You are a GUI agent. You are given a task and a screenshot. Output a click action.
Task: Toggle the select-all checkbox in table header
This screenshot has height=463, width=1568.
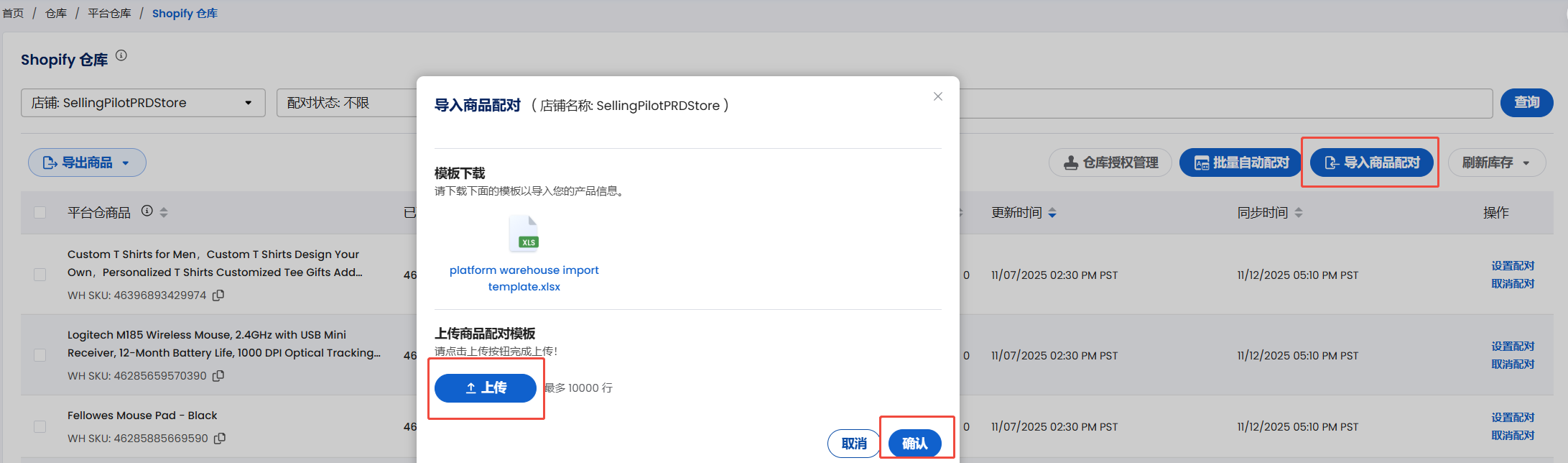[40, 212]
